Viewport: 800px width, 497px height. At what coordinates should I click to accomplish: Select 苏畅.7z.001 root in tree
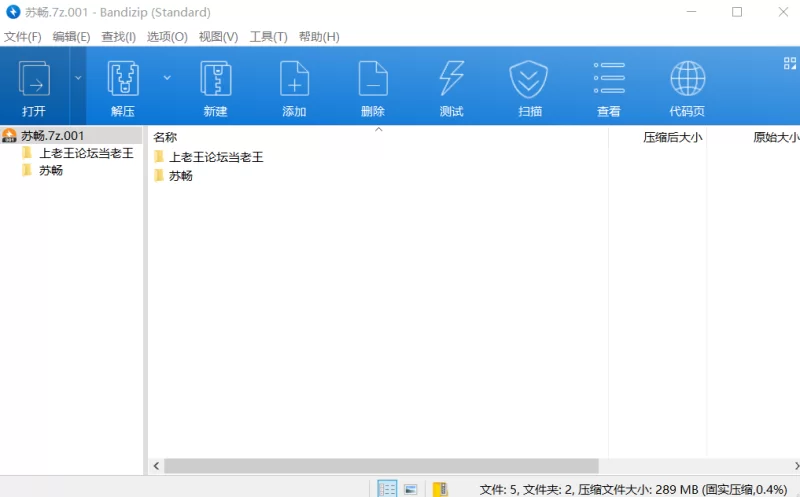71,136
